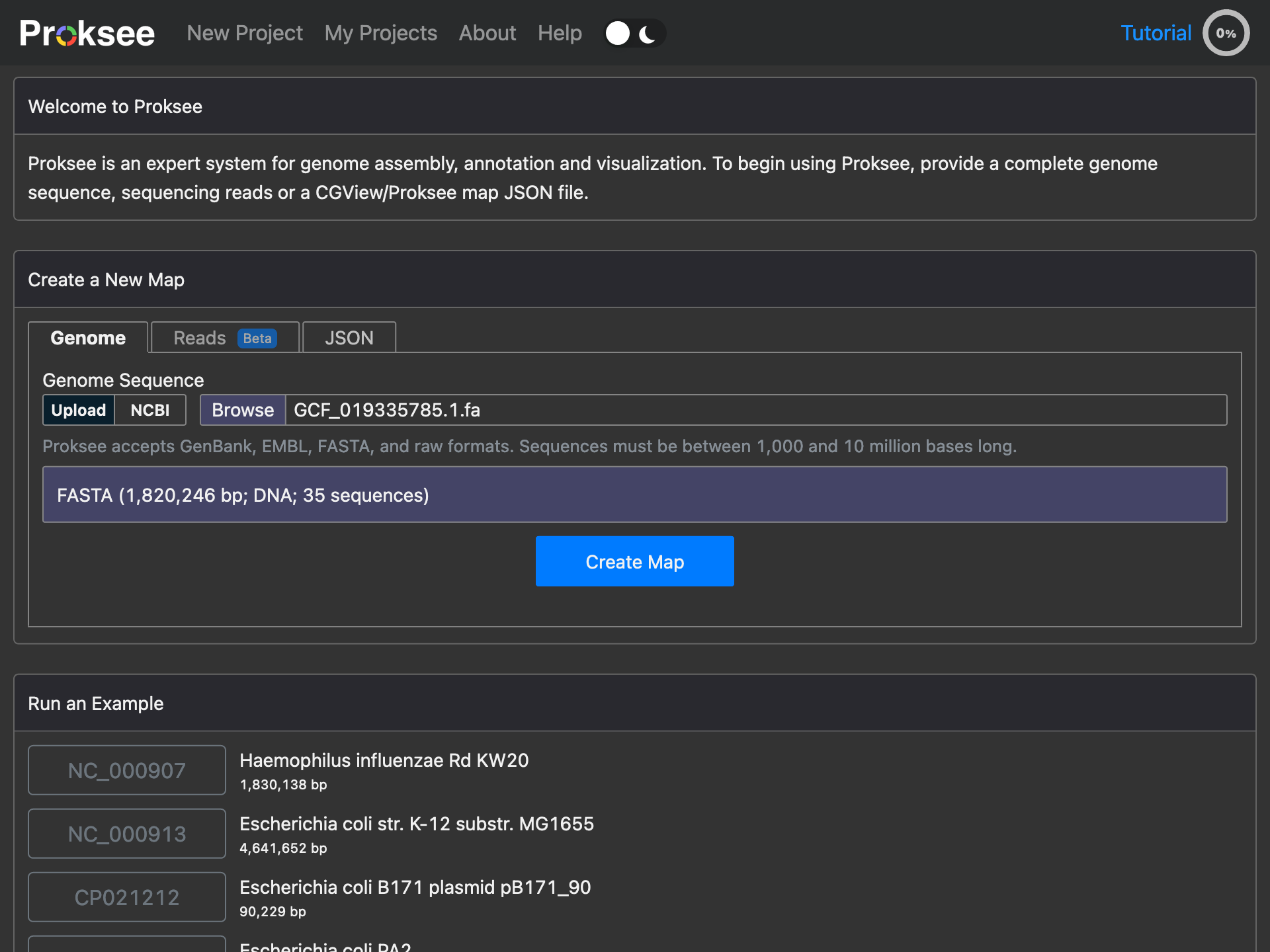Screen dimensions: 1270x952
Task: Click the Create Map button
Action: (634, 561)
